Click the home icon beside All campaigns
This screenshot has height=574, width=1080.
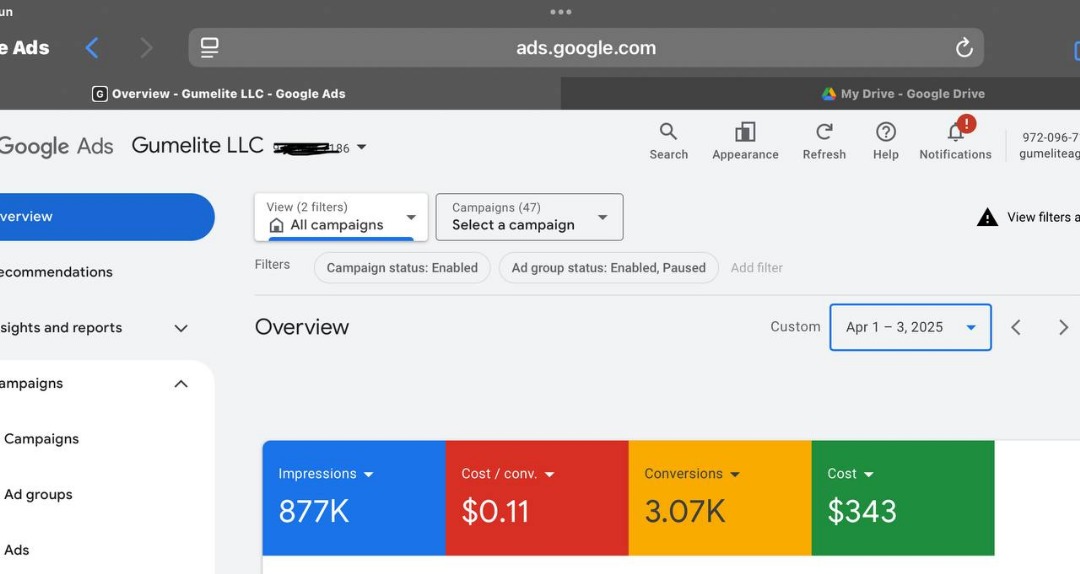pos(276,225)
